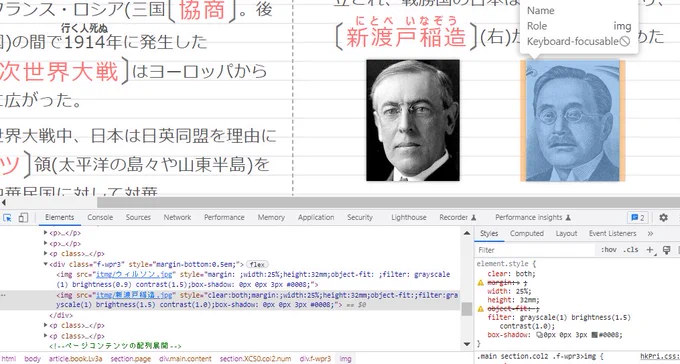This screenshot has height=364, width=680.
Task: Switch to the Computed pane tab
Action: (526, 233)
